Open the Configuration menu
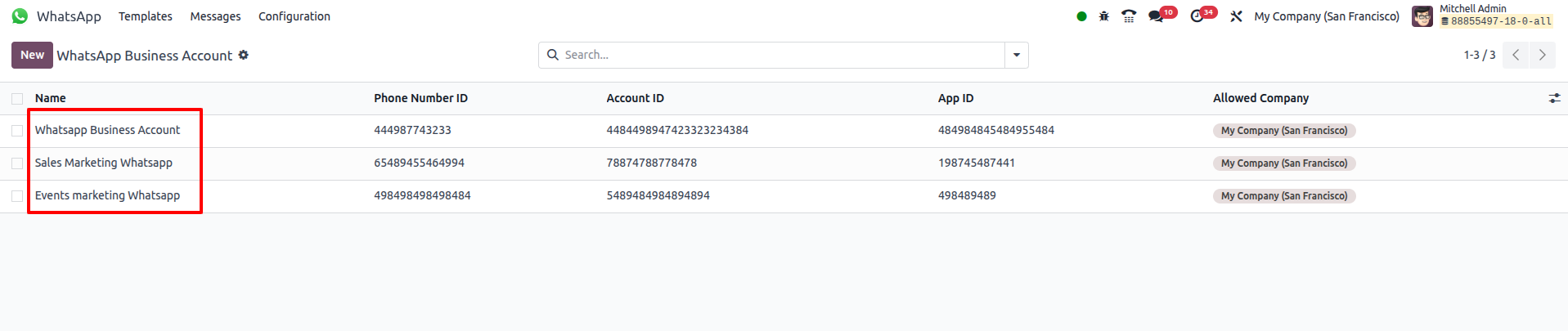 coord(294,16)
